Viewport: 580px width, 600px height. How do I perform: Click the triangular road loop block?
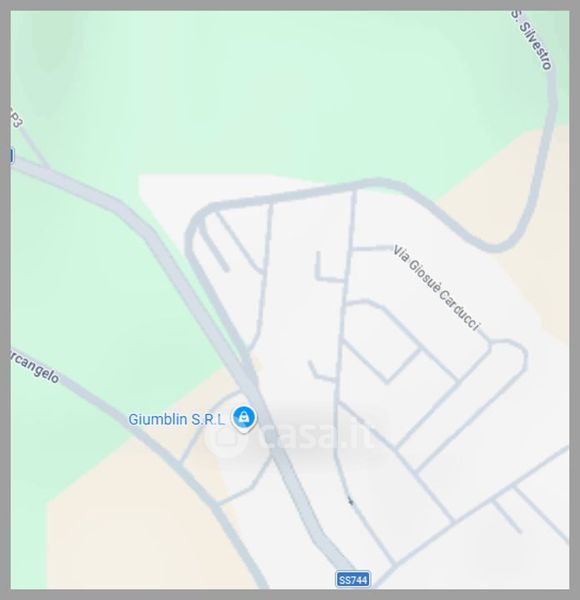tap(383, 341)
